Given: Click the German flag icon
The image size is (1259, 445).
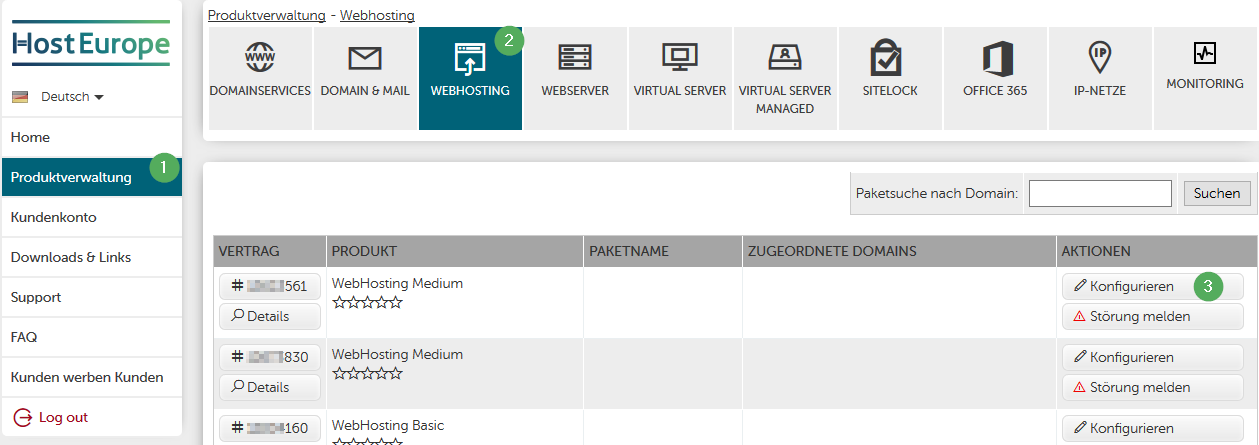Looking at the screenshot, I should pyautogui.click(x=19, y=97).
